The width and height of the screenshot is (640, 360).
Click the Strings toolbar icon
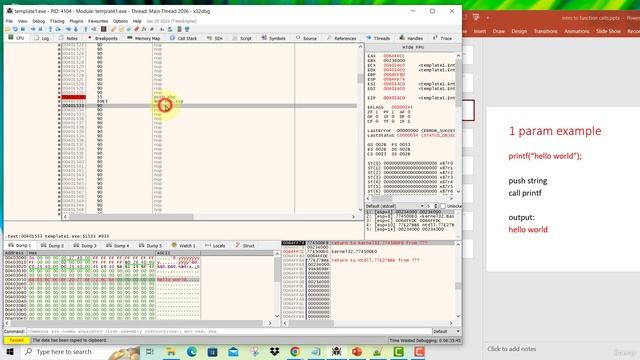(x=162, y=29)
